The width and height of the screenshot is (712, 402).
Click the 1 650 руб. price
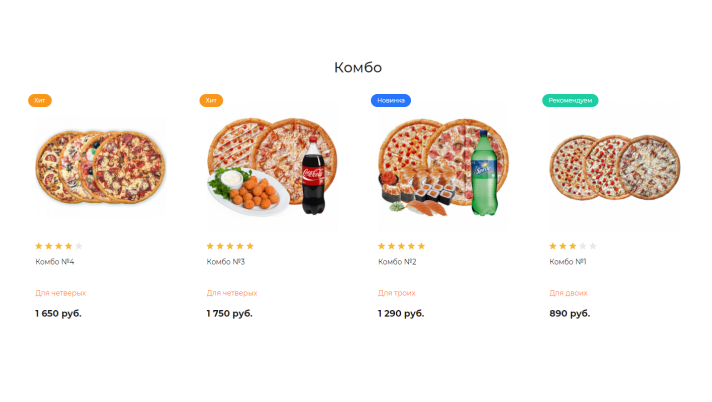58,313
